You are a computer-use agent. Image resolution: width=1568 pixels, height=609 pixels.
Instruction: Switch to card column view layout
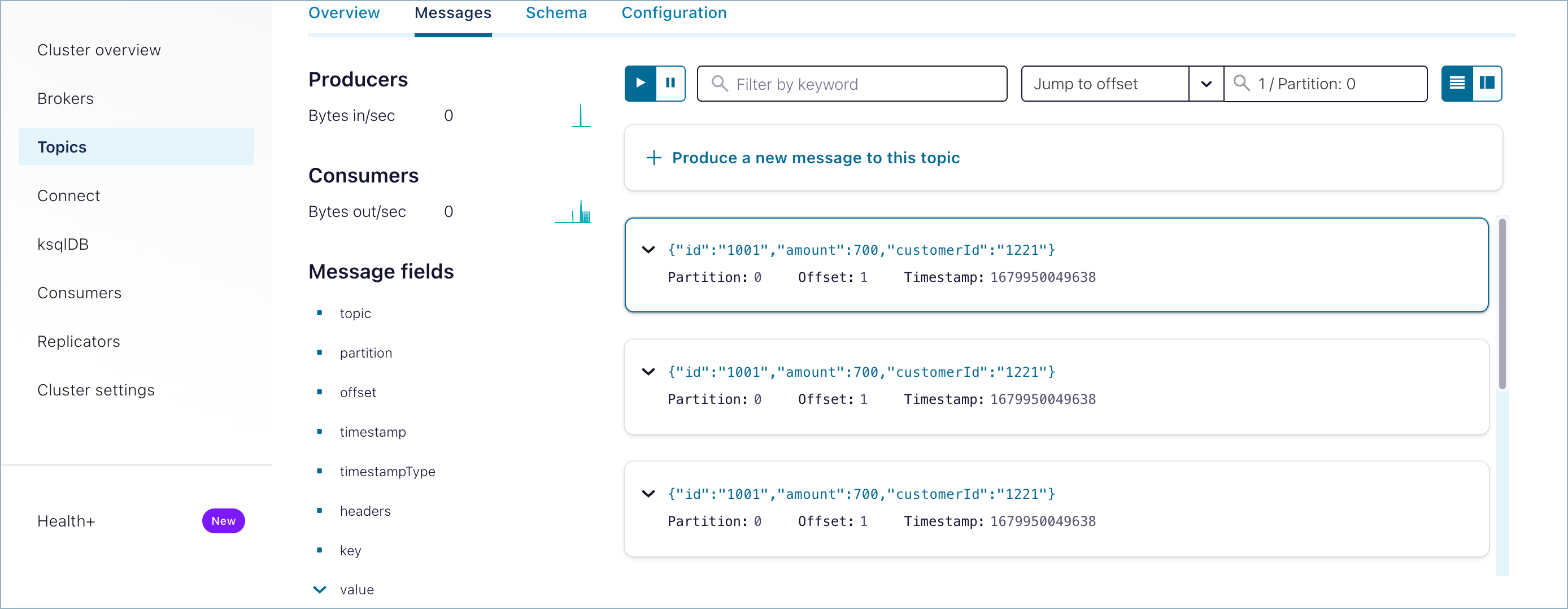click(x=1487, y=84)
